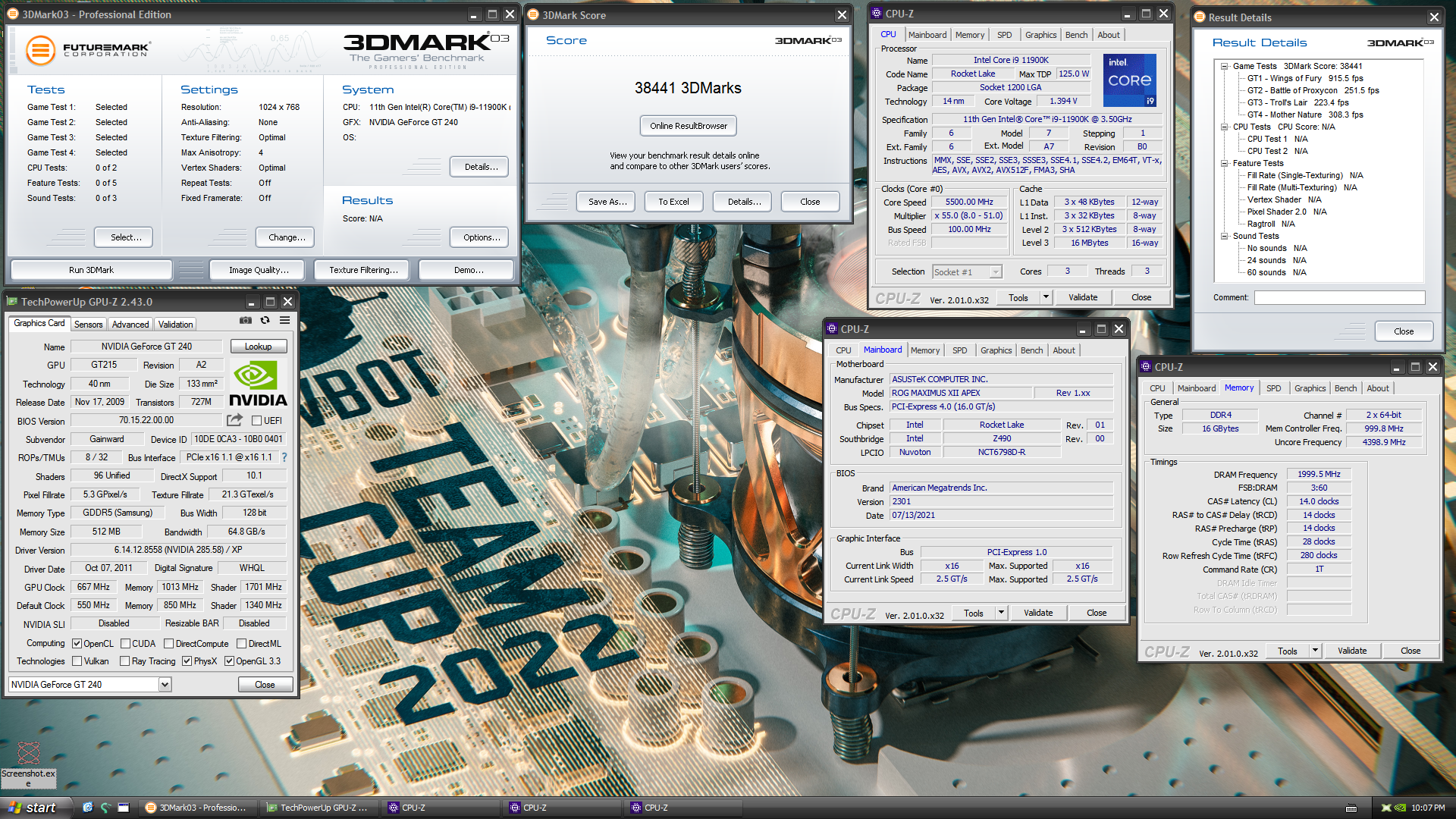The height and width of the screenshot is (819, 1456).
Task: Click the GPU-Z refresh icon
Action: click(265, 321)
